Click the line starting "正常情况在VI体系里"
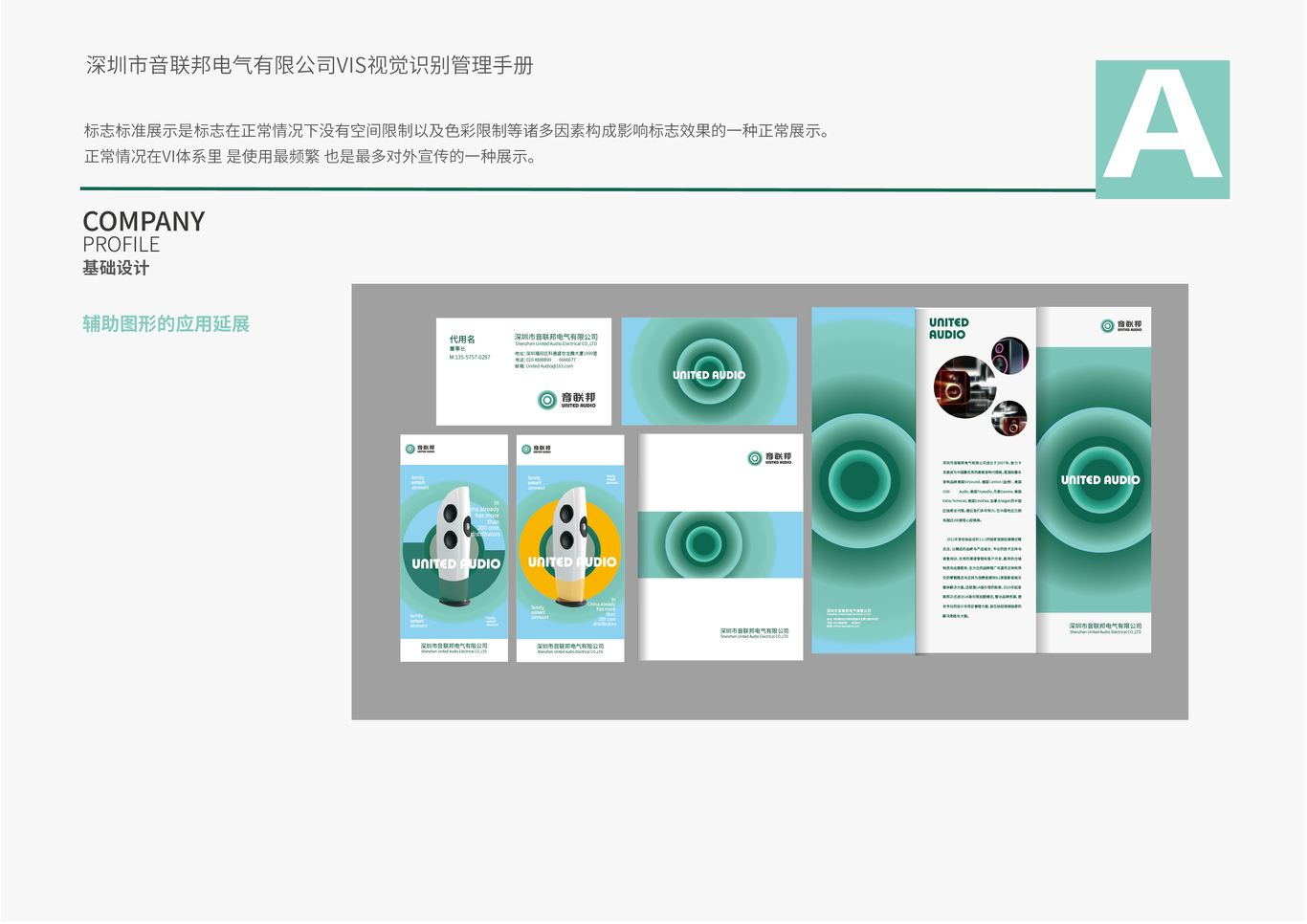This screenshot has width=1307, height=924. coord(310,156)
